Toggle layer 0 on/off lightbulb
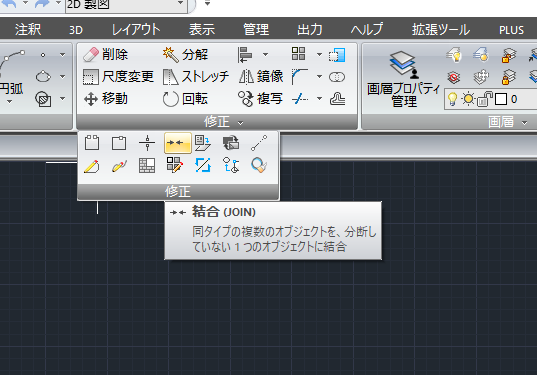 coord(453,99)
